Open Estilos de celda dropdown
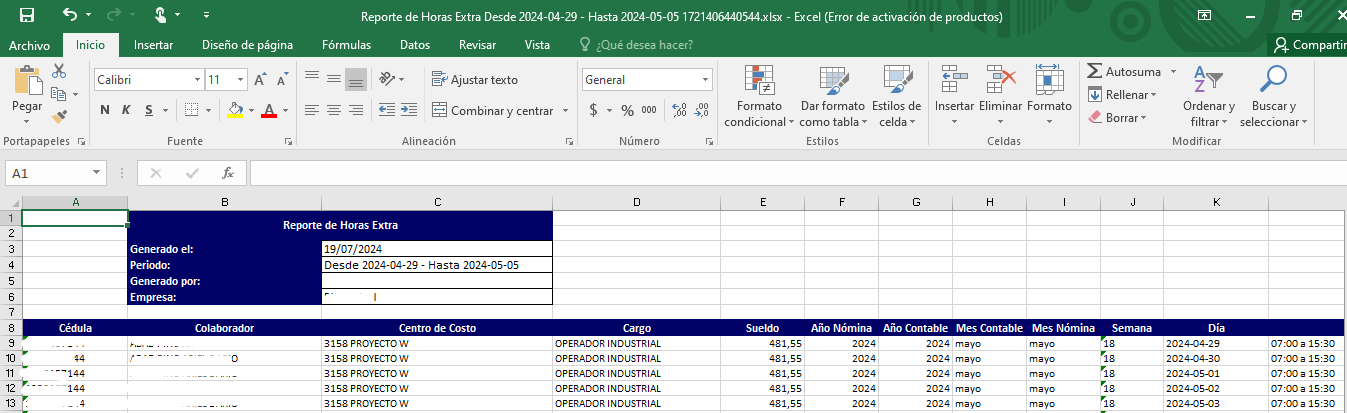The width and height of the screenshot is (1347, 413). coord(897,97)
